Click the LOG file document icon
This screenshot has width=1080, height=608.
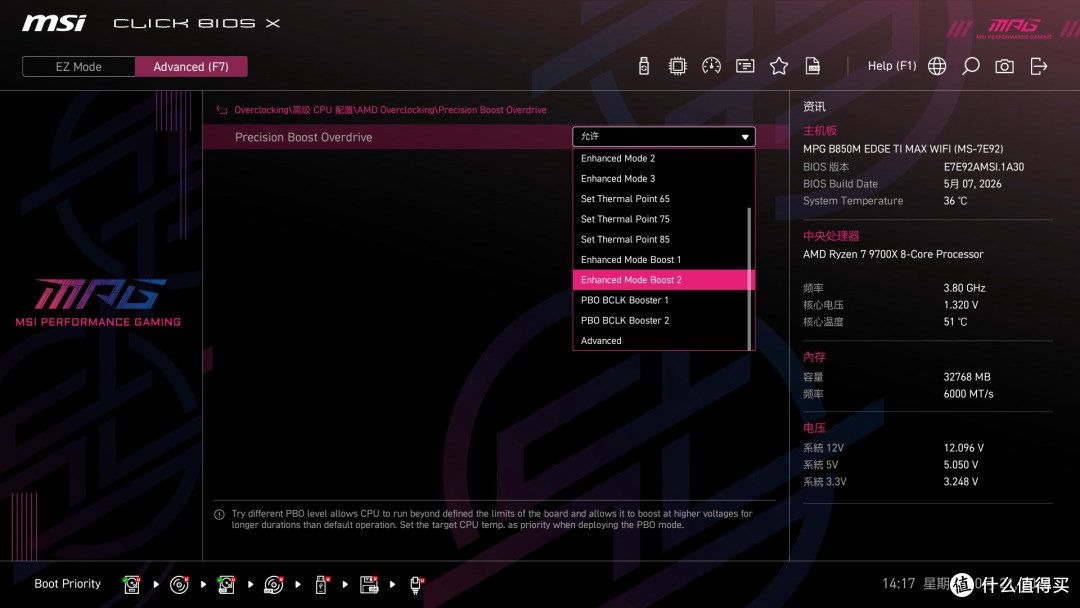click(813, 66)
